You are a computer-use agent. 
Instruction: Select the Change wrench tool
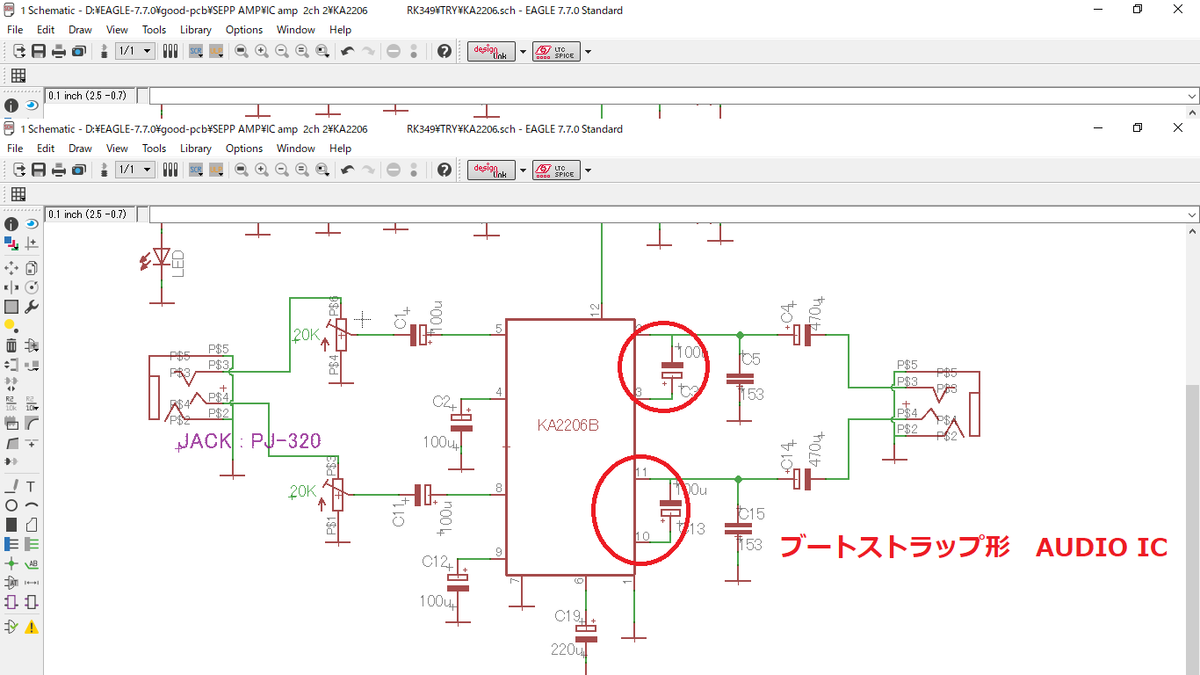pos(31,307)
